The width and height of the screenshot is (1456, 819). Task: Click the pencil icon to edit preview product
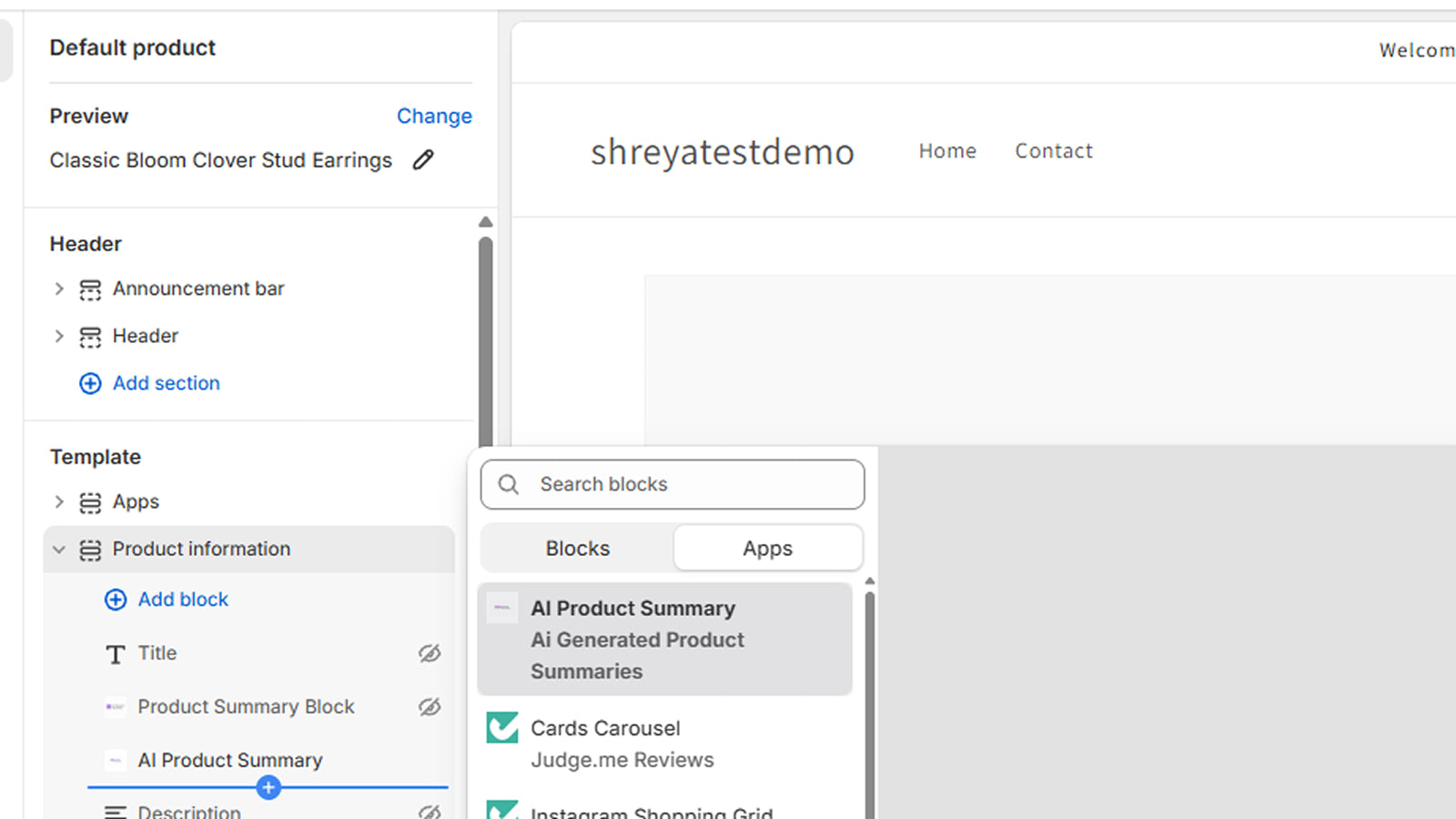(x=422, y=159)
